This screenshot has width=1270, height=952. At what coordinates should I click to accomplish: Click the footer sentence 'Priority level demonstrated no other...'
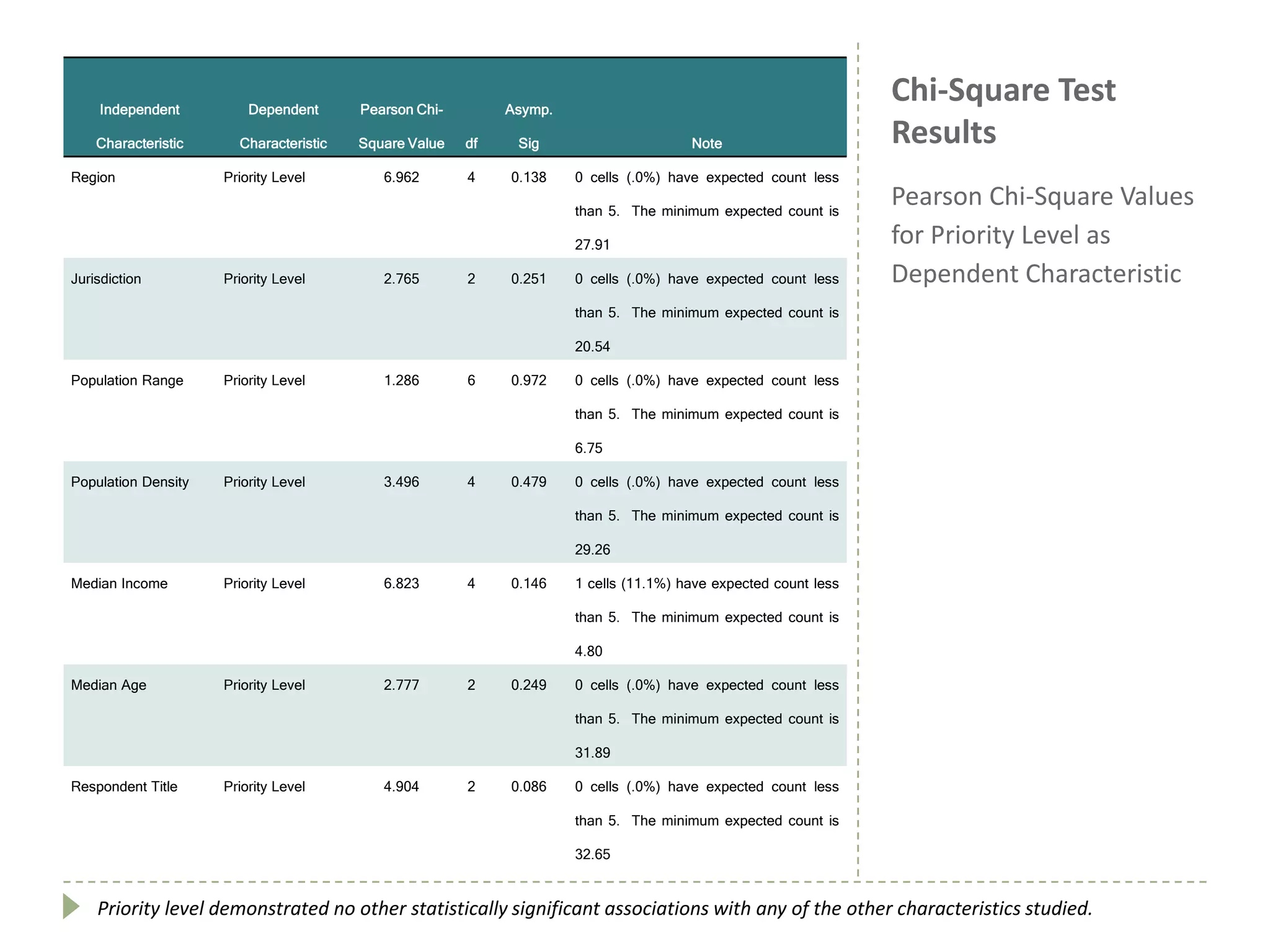click(x=595, y=909)
